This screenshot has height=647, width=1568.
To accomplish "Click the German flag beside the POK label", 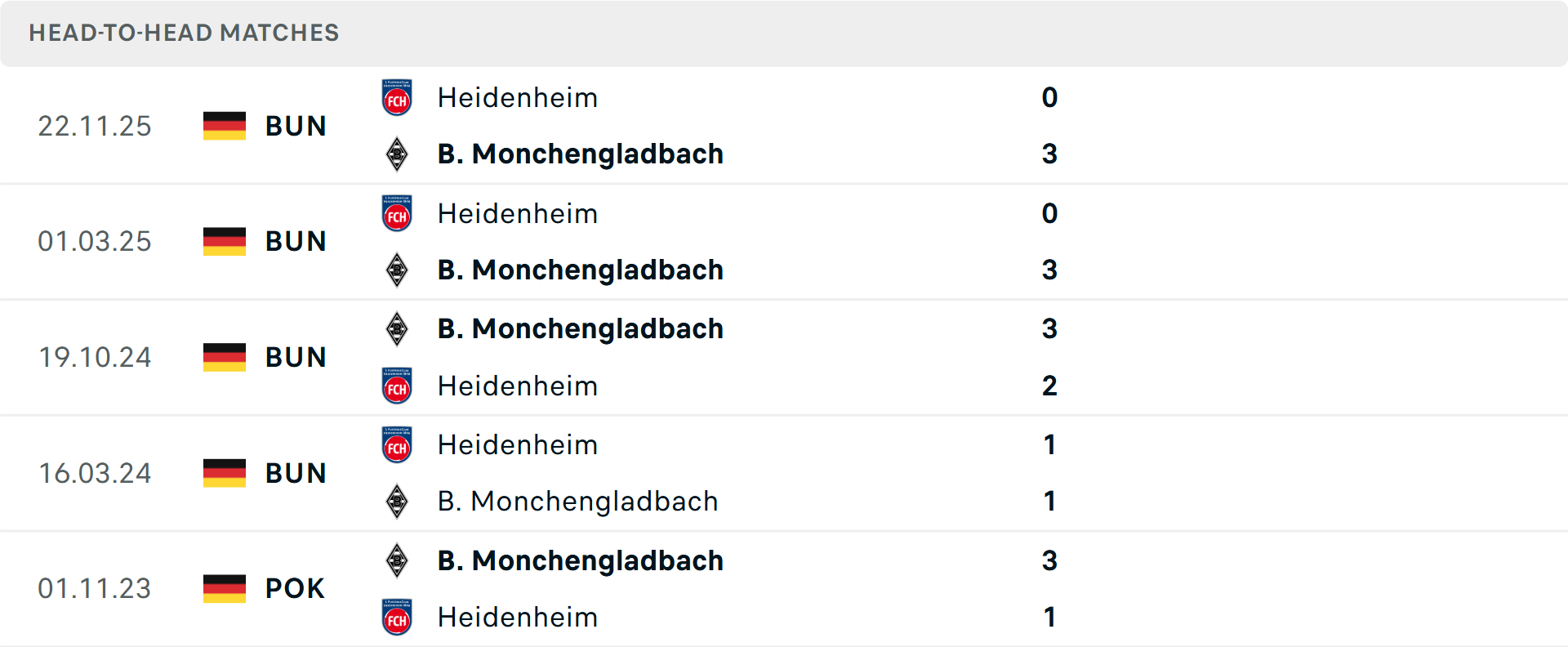I will click(224, 588).
